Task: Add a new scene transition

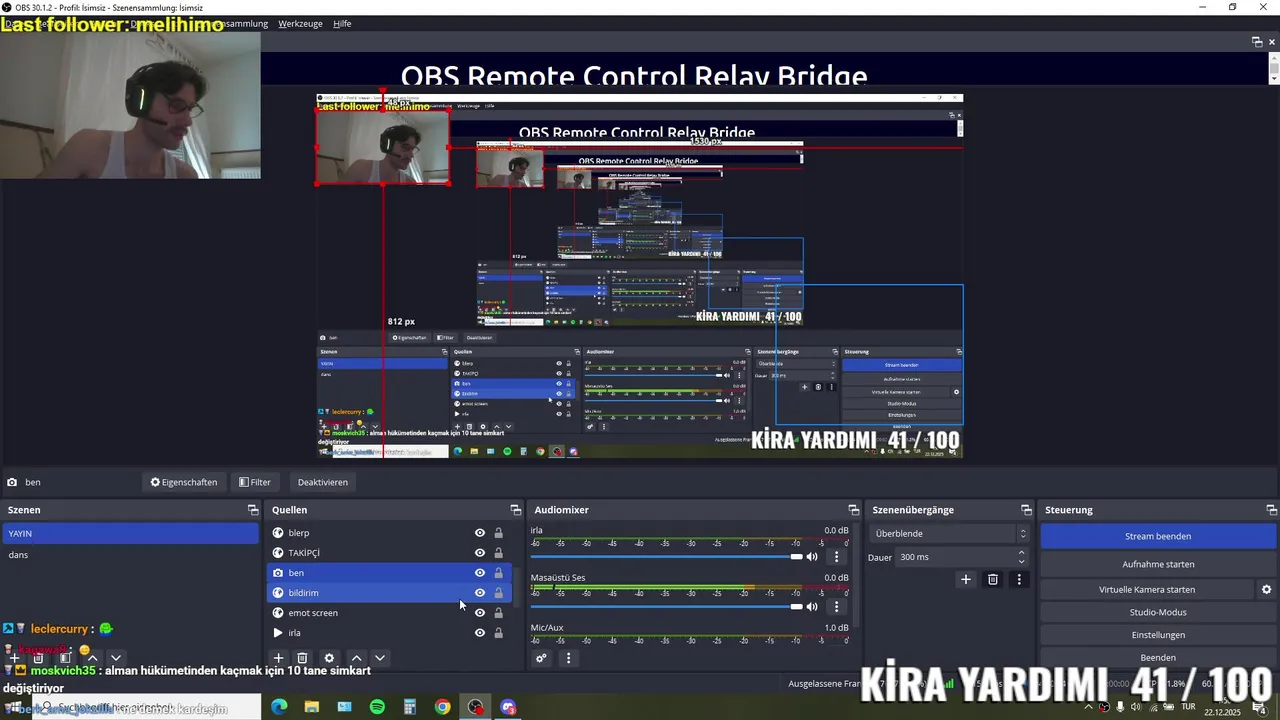Action: point(966,579)
